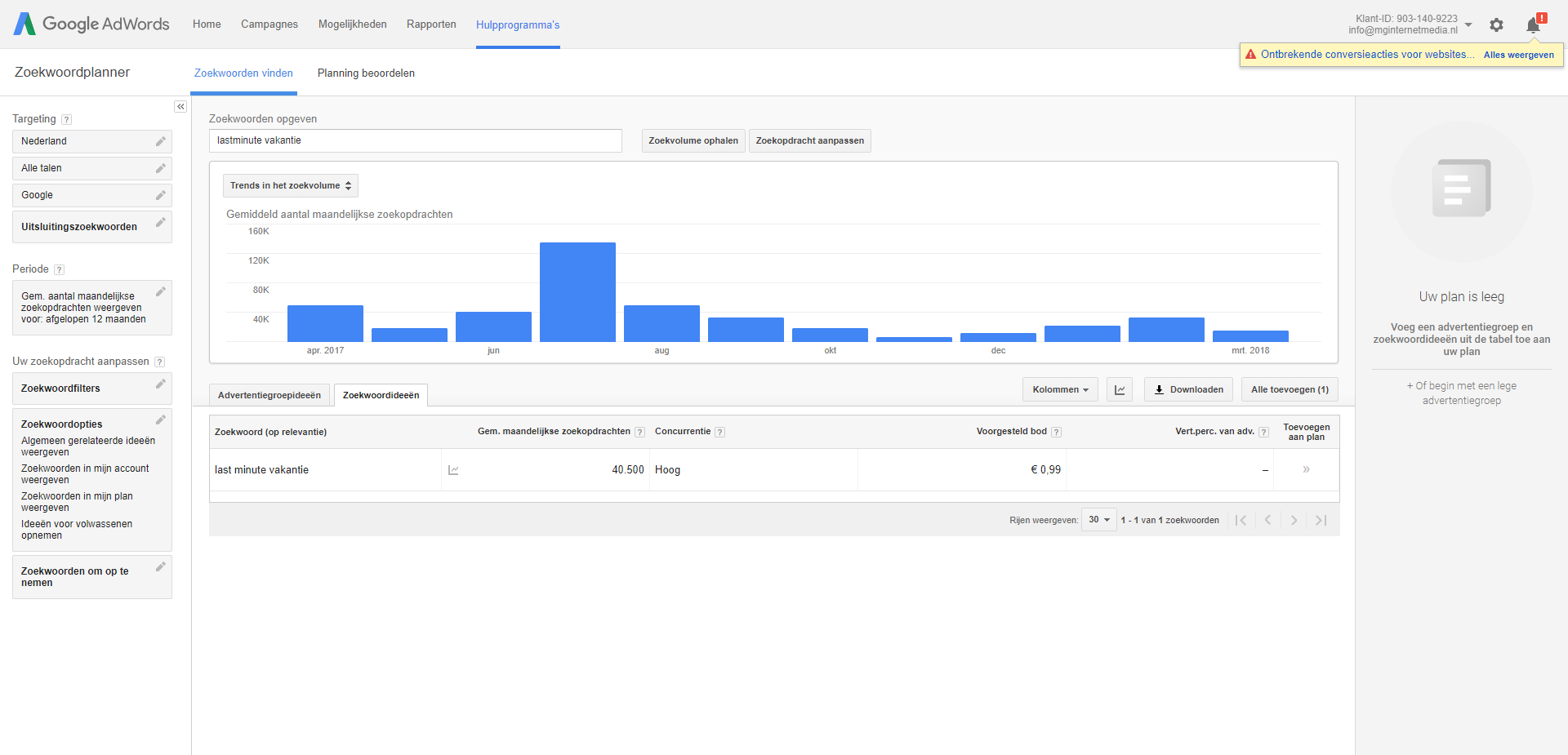Switch to Planning beoordelen tab
1568x755 pixels.
(366, 73)
